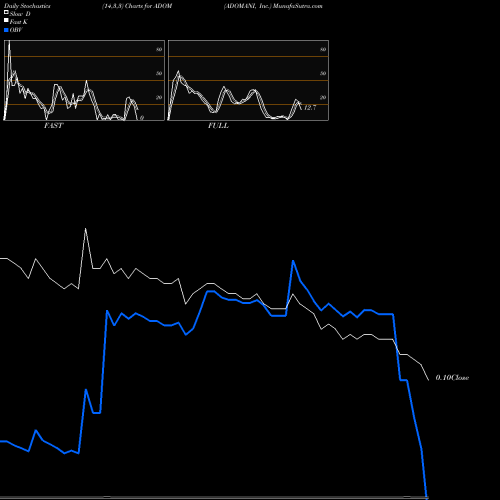Click the FULL chart label
This screenshot has width=500, height=500.
click(218, 126)
